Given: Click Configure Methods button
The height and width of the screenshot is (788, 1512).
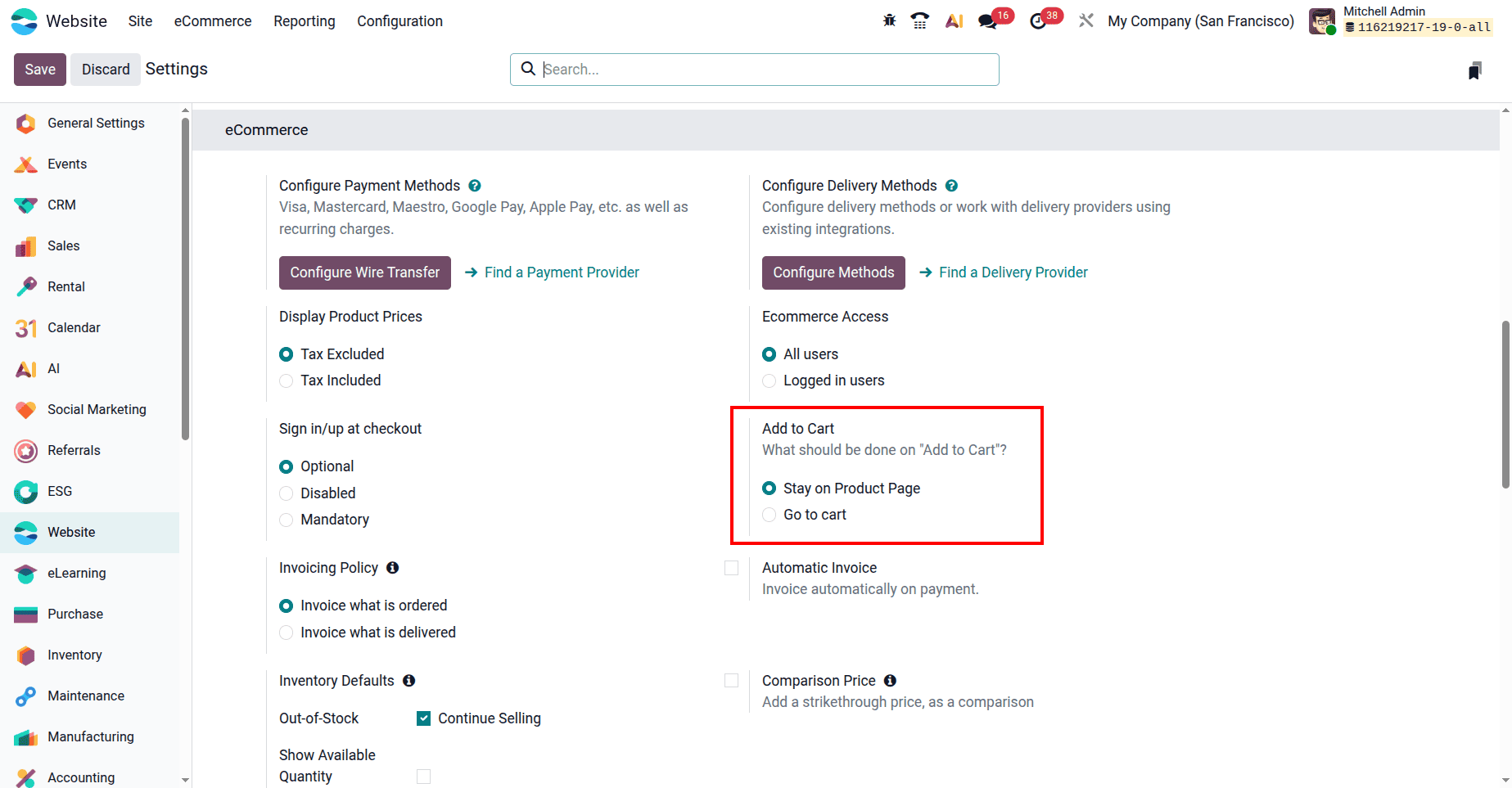Looking at the screenshot, I should [833, 272].
